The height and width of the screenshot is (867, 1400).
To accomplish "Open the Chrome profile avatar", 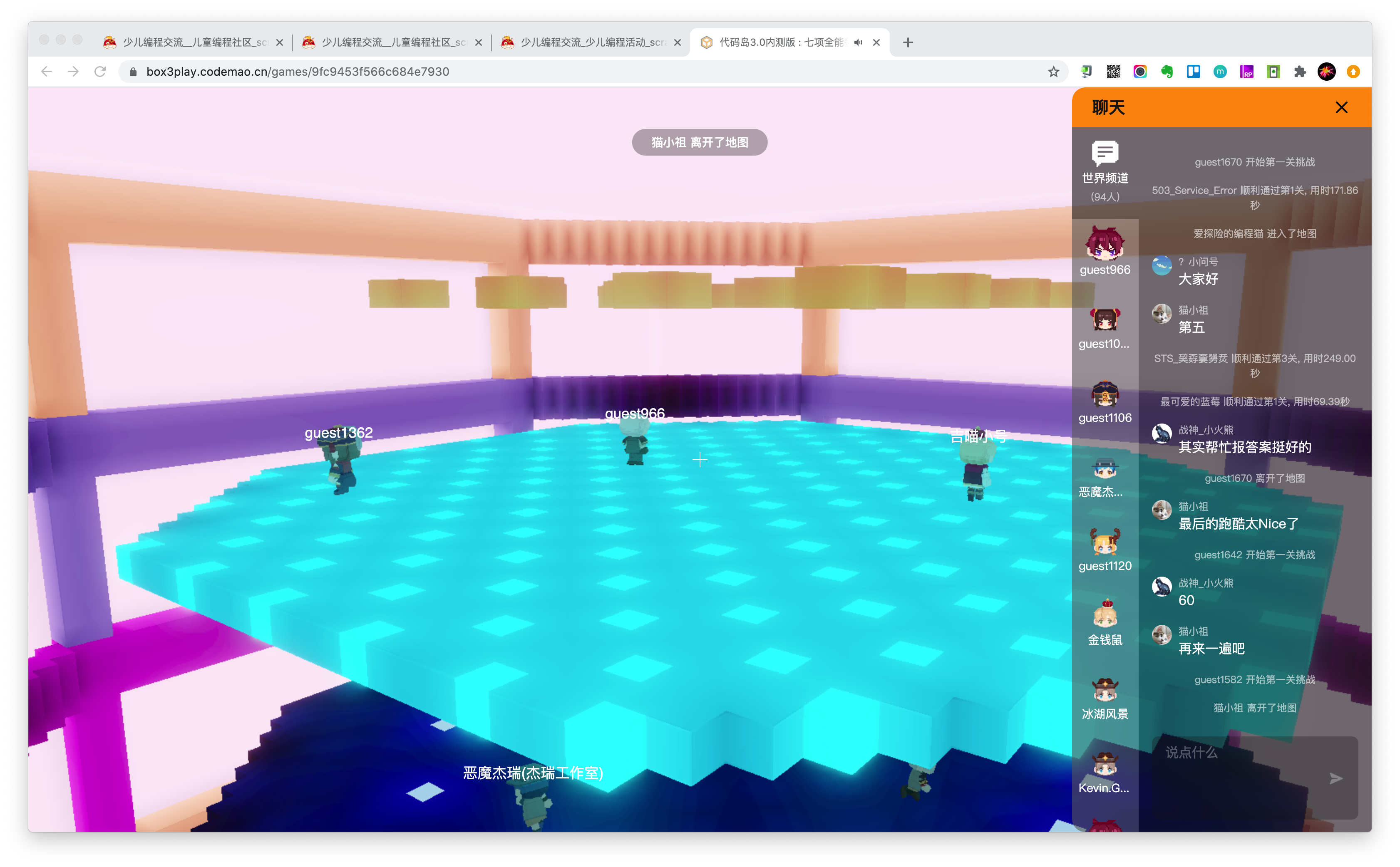I will [x=1326, y=72].
